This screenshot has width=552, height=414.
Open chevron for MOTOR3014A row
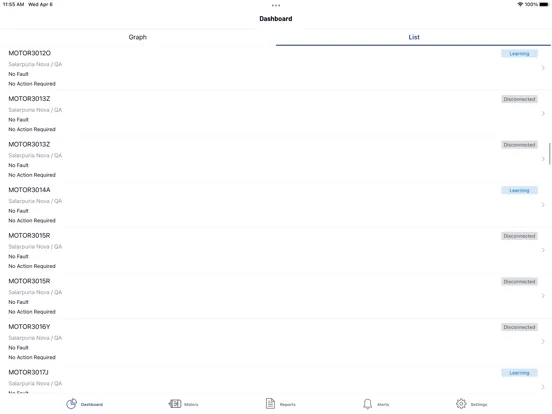pyautogui.click(x=543, y=205)
